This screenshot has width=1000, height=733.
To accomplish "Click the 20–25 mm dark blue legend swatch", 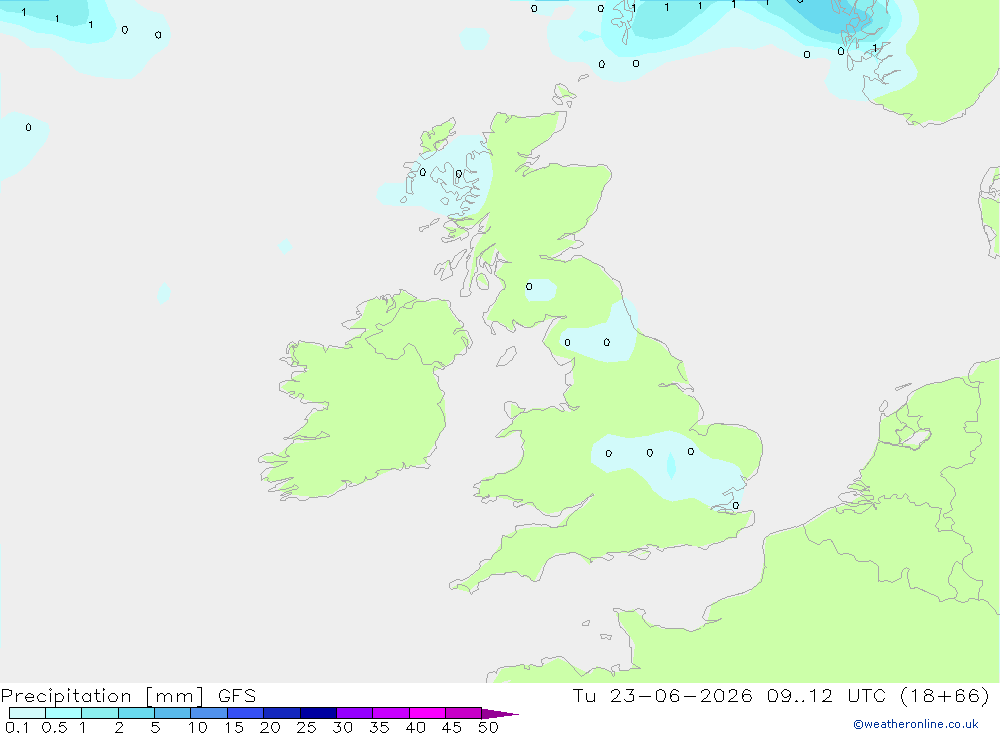I will pyautogui.click(x=282, y=713).
